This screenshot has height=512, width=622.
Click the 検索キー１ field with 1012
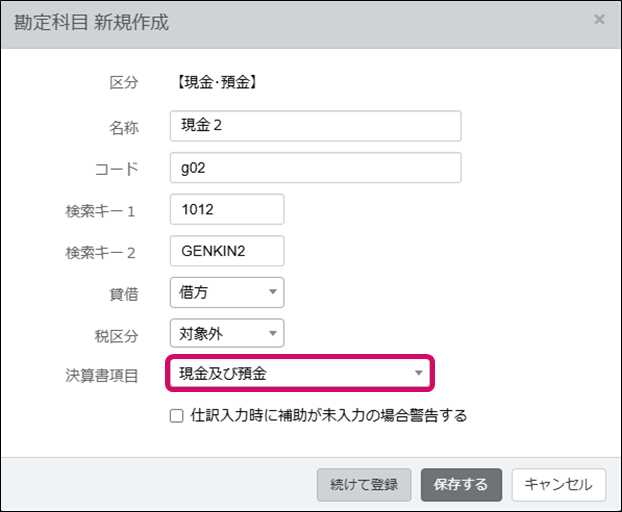227,210
